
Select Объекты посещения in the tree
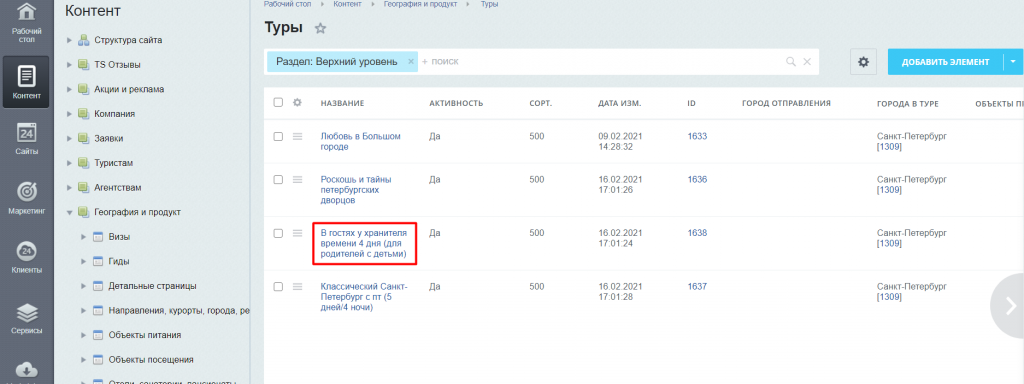(x=151, y=359)
